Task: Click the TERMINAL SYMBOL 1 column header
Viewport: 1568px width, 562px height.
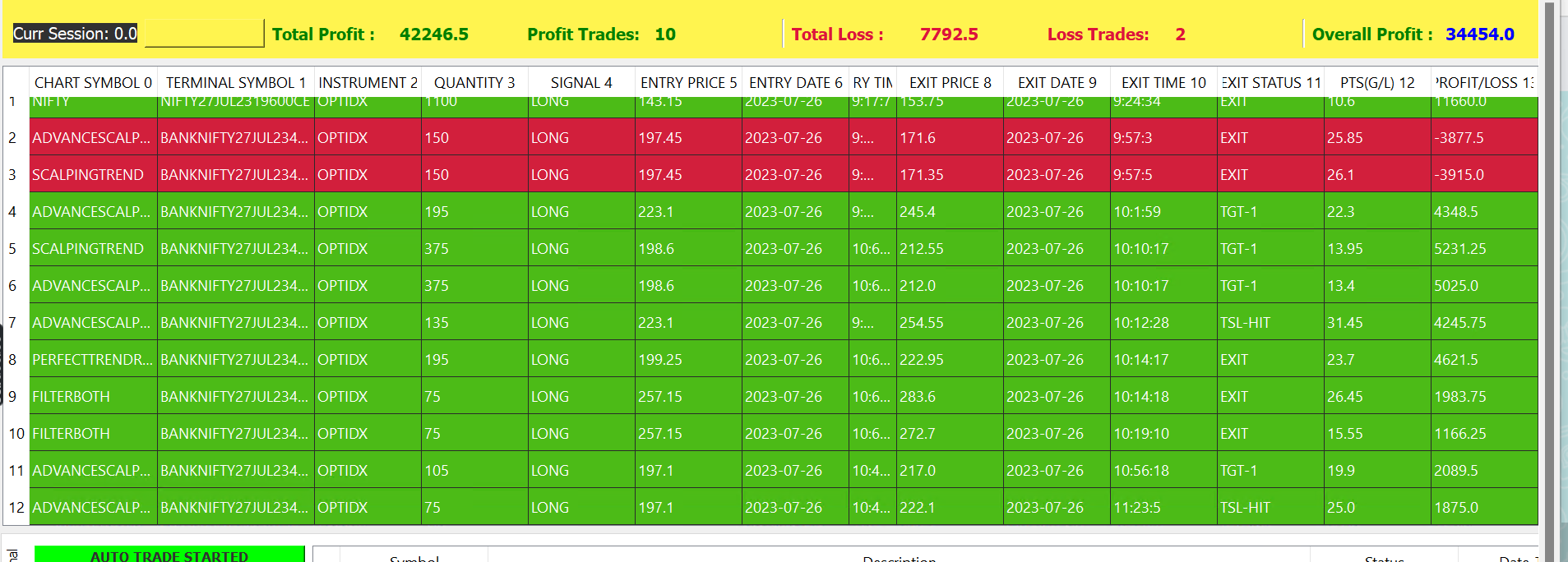Action: pyautogui.click(x=236, y=82)
